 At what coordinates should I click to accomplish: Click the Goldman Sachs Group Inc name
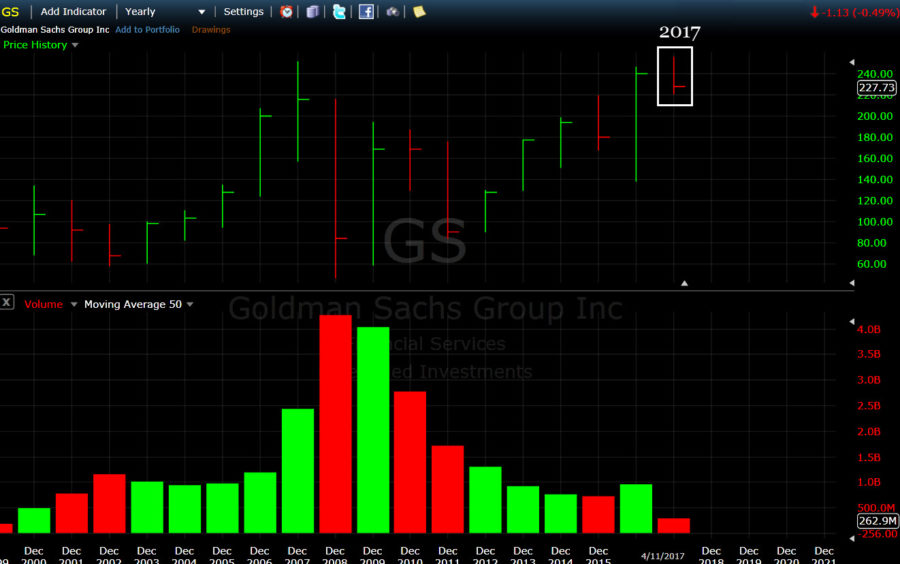pyautogui.click(x=55, y=29)
